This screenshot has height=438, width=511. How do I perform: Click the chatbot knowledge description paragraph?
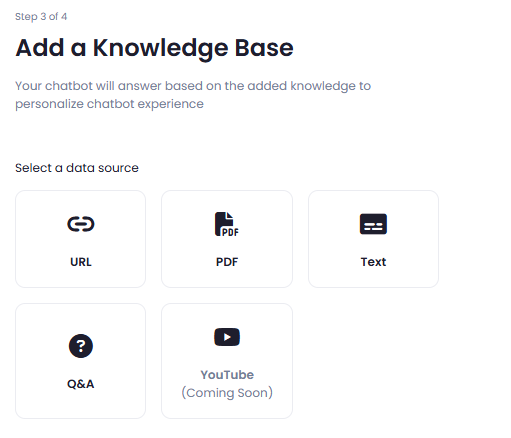coord(193,95)
